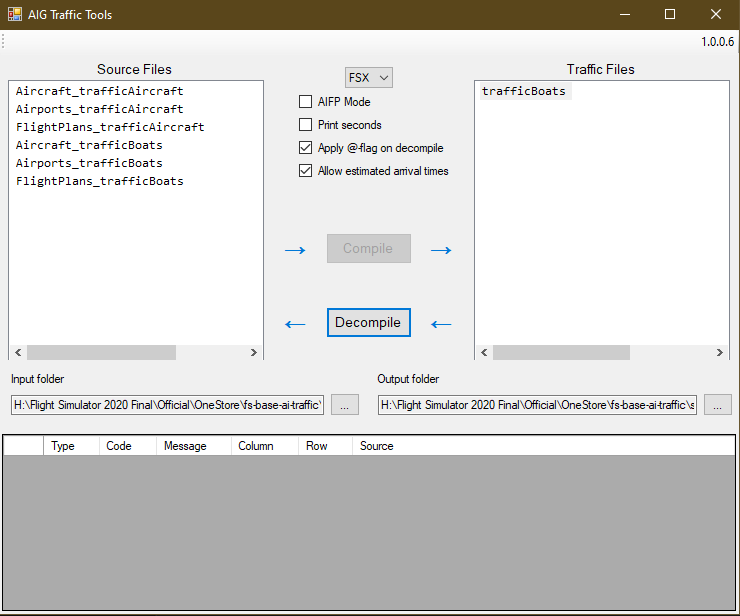Viewport: 740px width, 616px height.
Task: Maximize the AIG Traffic Tools window
Action: [670, 14]
